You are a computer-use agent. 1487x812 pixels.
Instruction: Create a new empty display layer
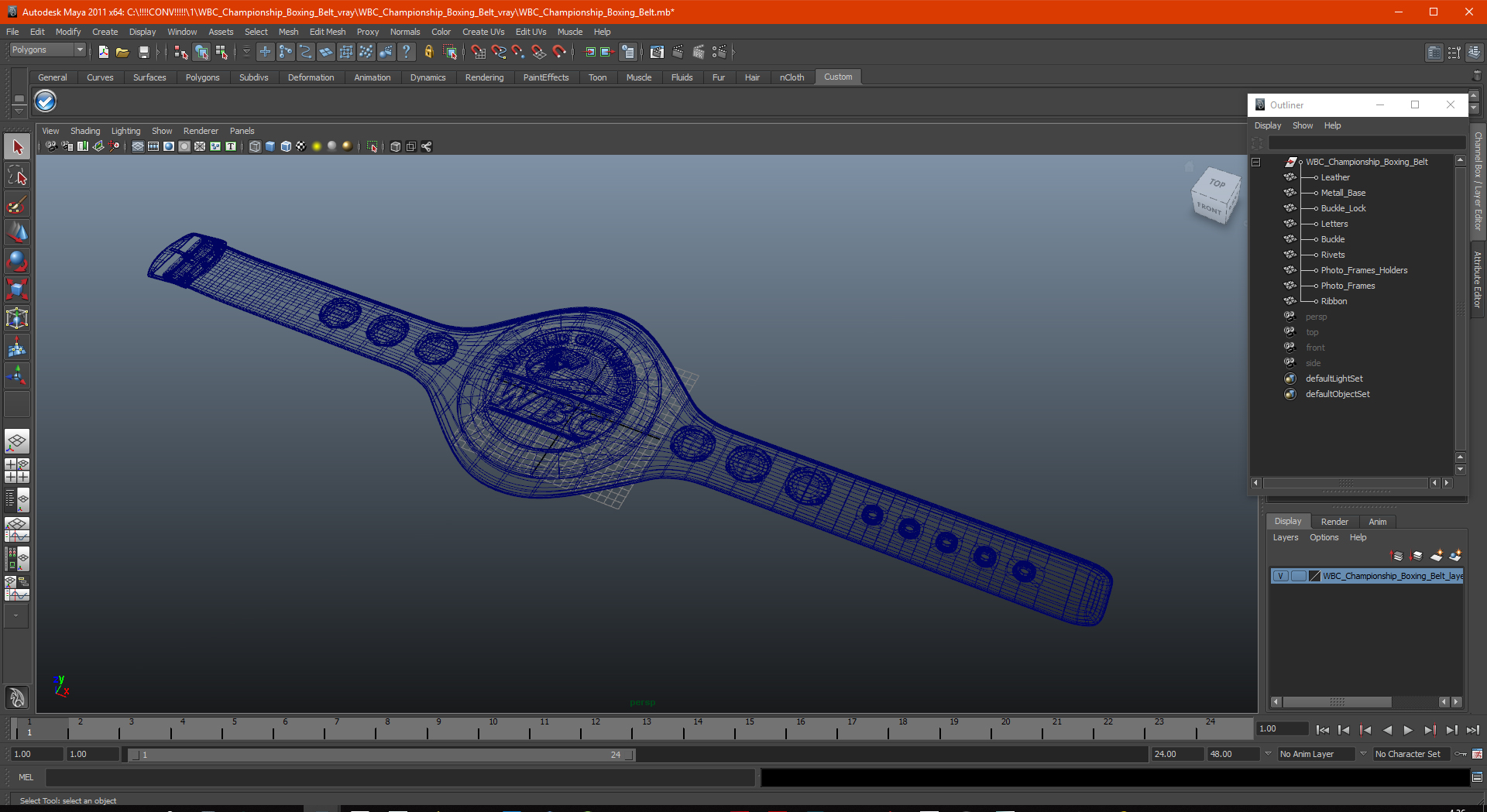[1437, 556]
